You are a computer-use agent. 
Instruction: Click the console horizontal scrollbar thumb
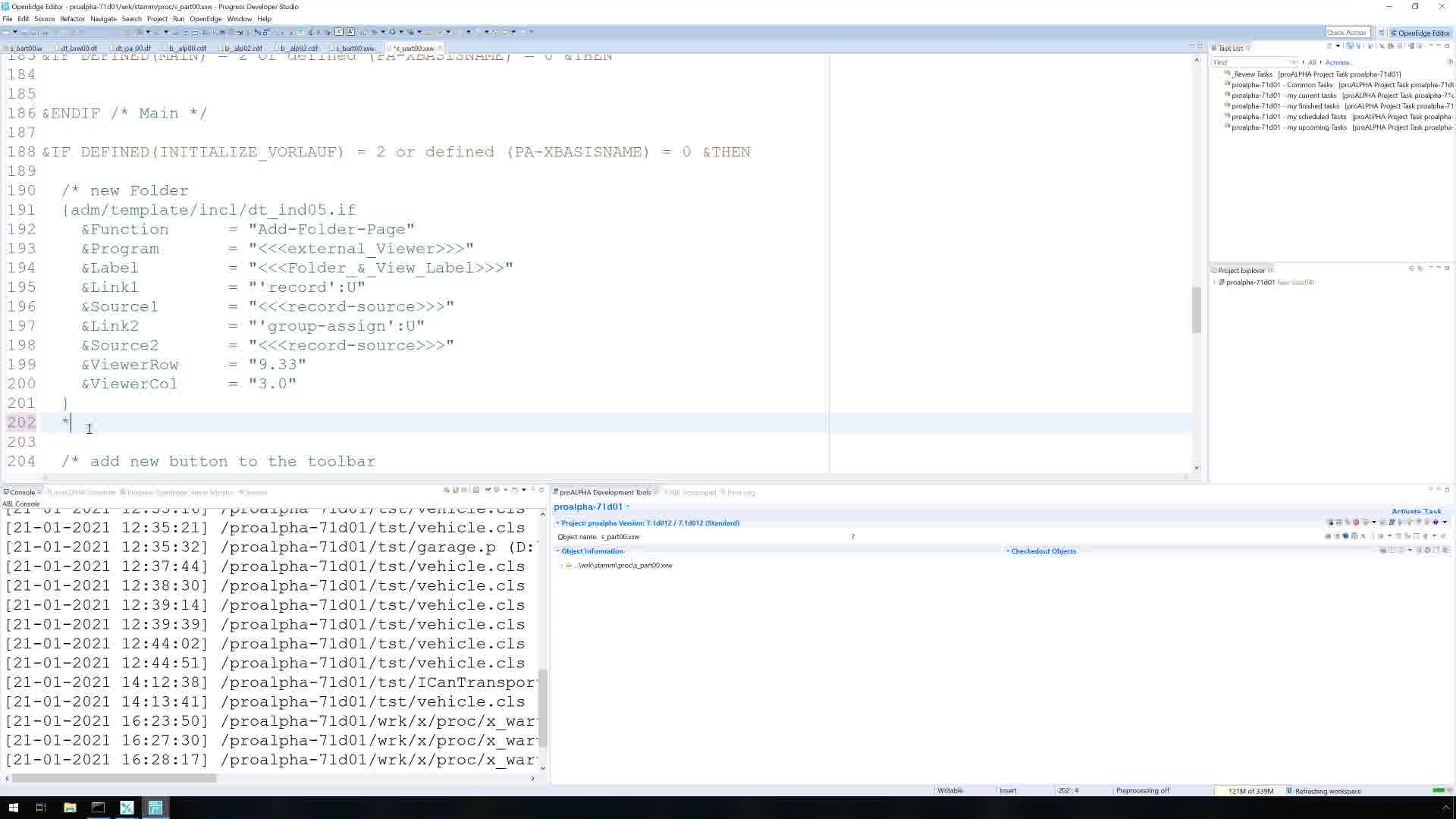114,778
